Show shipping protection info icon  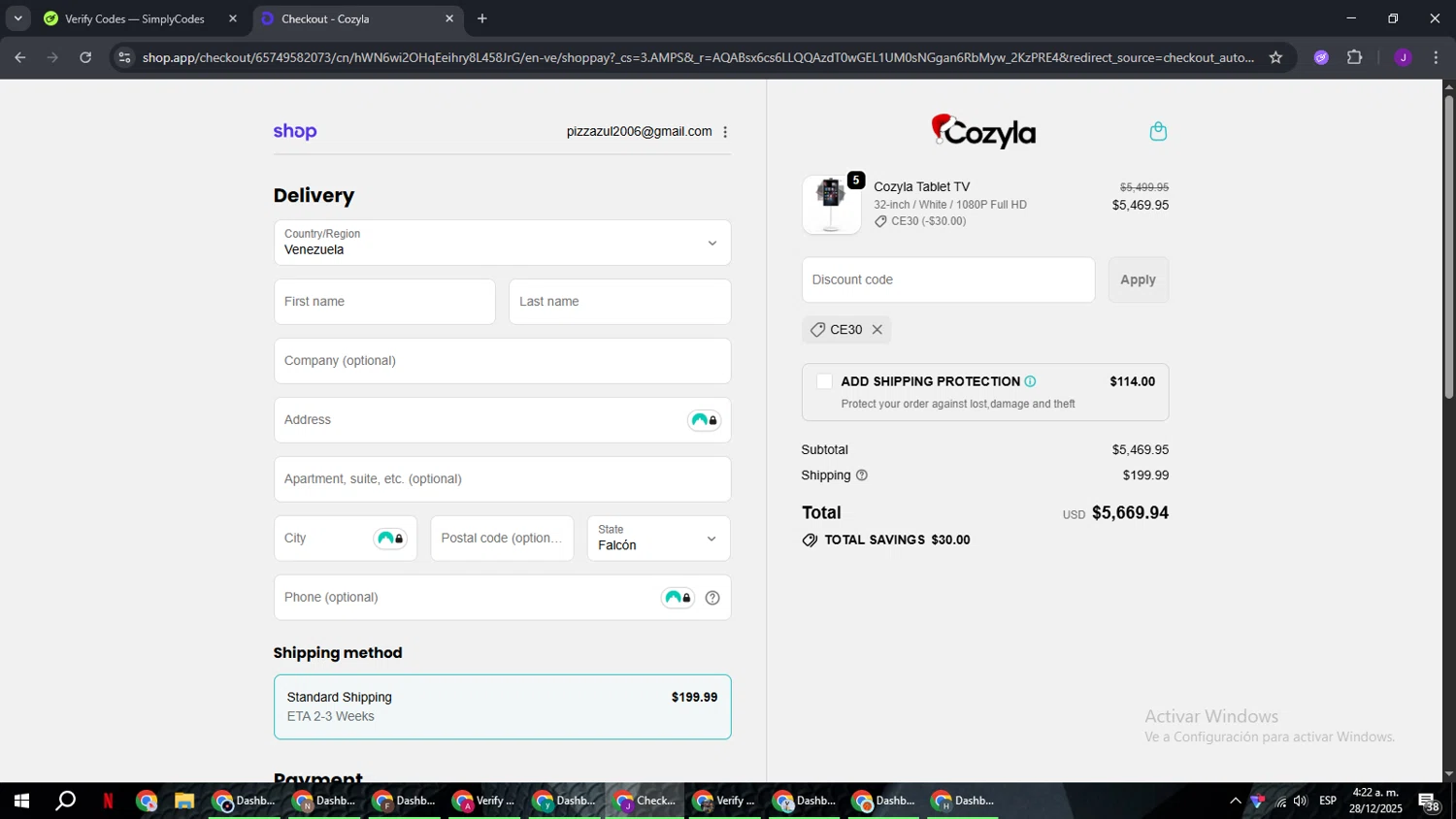[x=1030, y=381]
